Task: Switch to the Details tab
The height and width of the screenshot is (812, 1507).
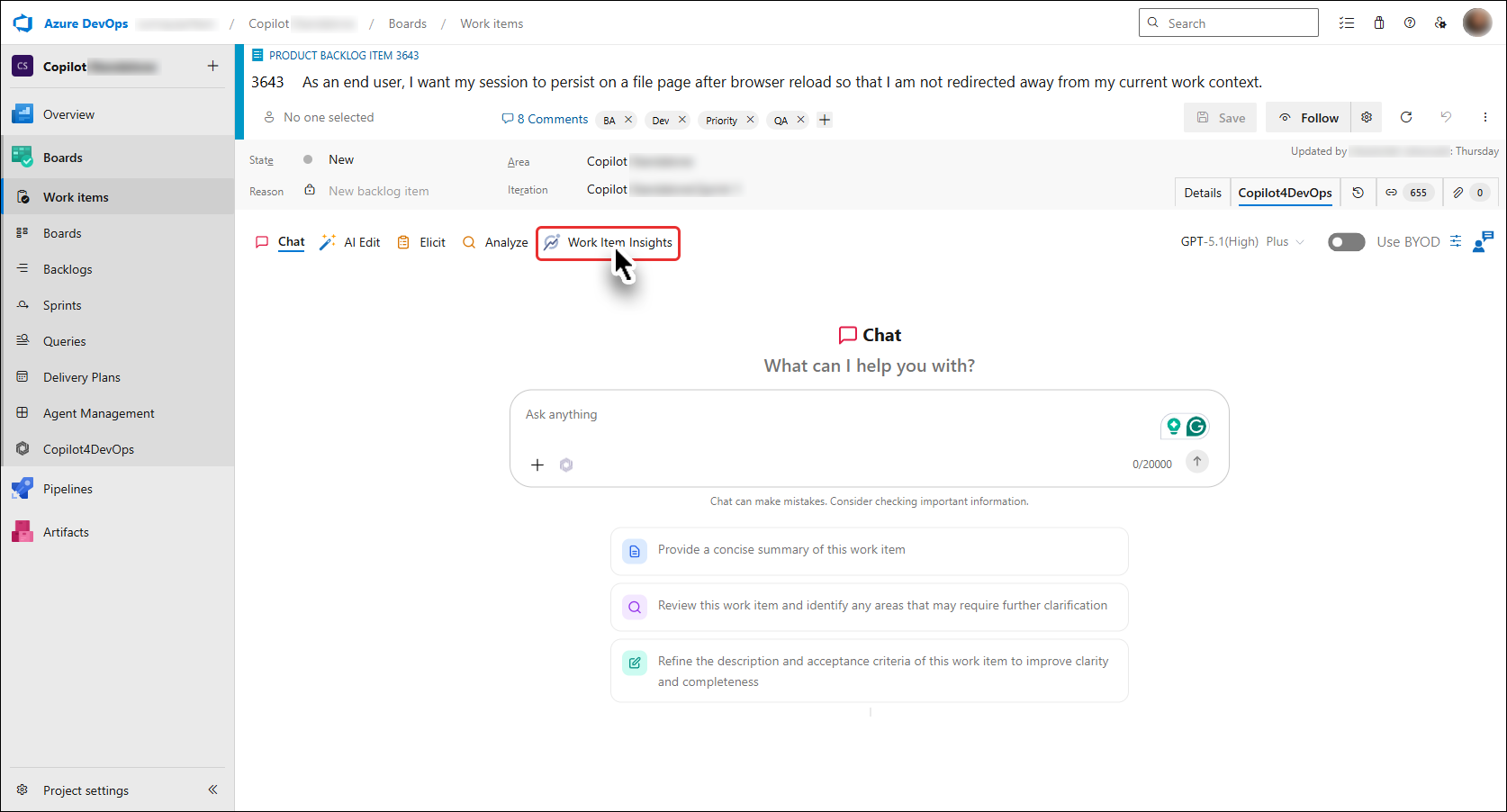Action: coord(1203,193)
